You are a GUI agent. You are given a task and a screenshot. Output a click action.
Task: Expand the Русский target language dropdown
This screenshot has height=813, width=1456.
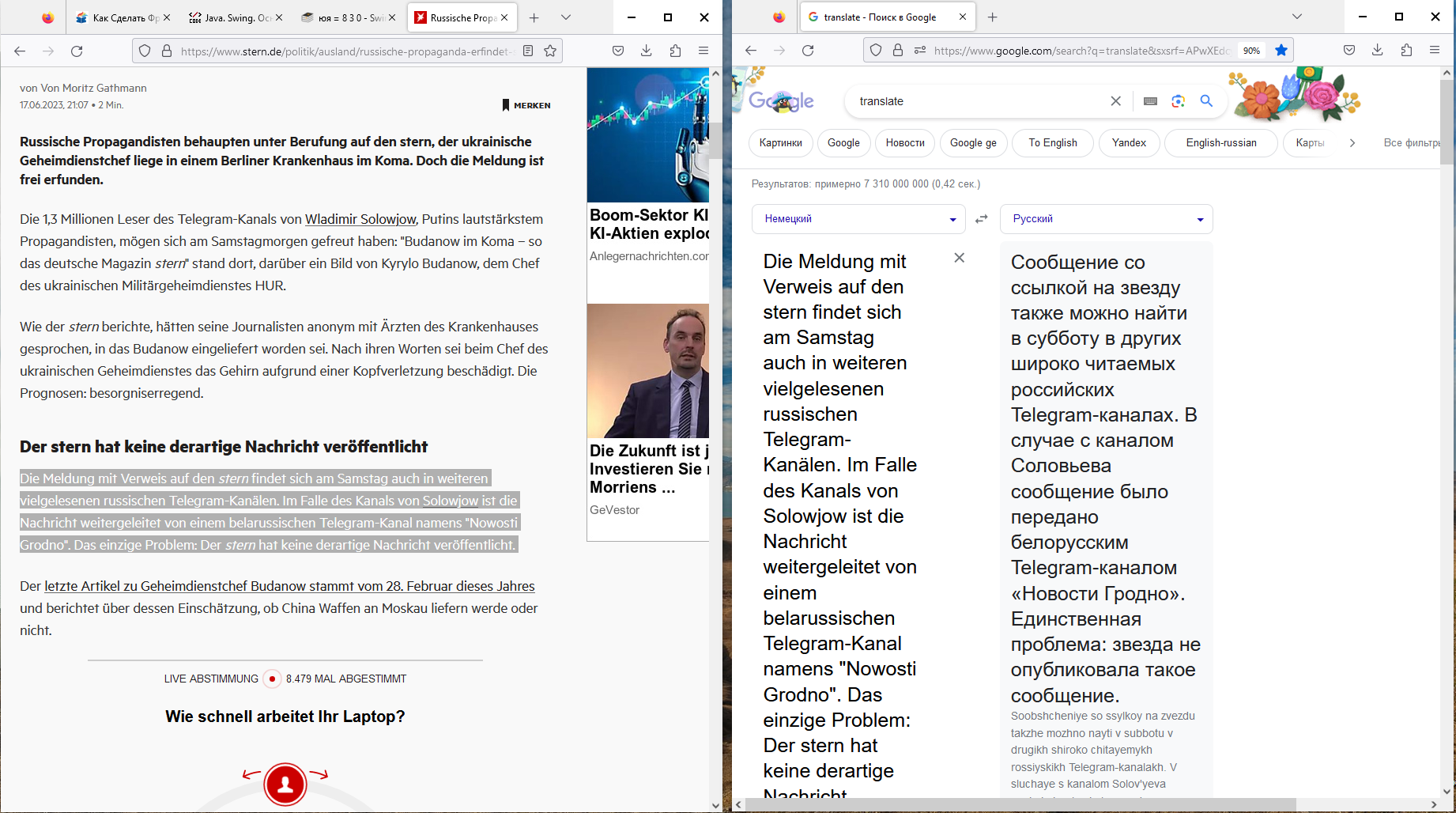1106,219
